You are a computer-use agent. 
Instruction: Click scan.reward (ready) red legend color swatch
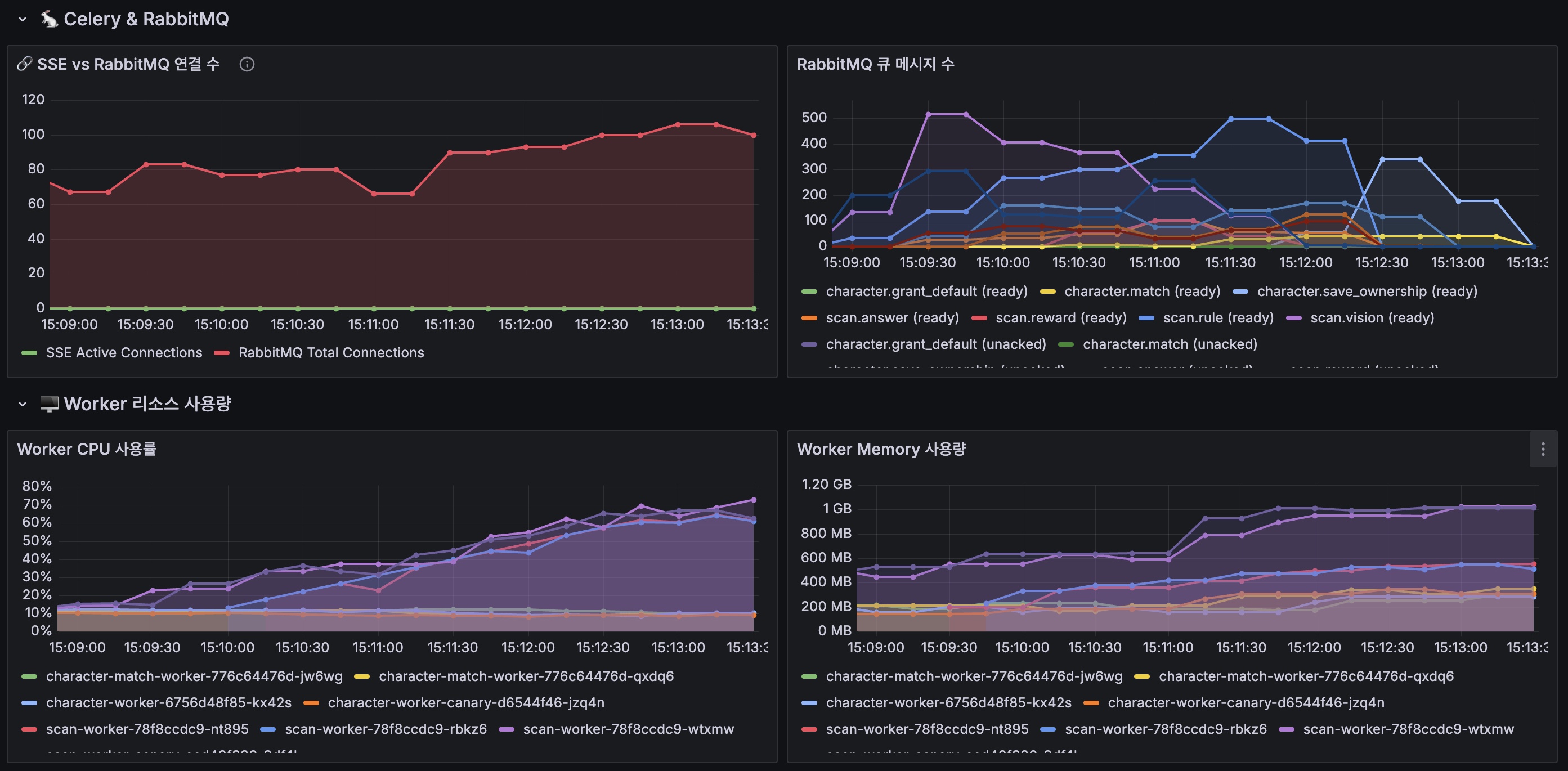pyautogui.click(x=979, y=319)
